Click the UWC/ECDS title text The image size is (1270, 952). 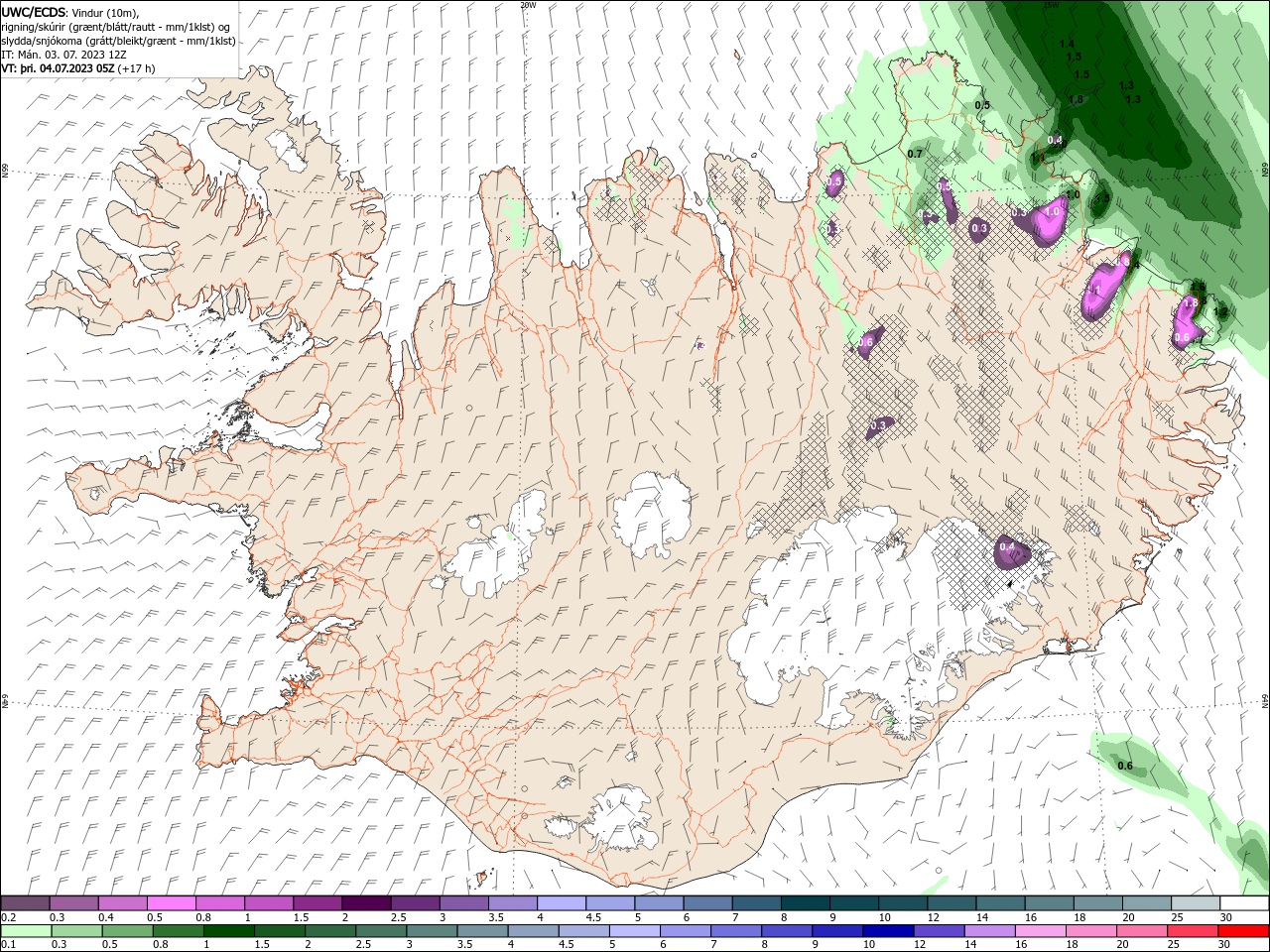pyautogui.click(x=34, y=12)
